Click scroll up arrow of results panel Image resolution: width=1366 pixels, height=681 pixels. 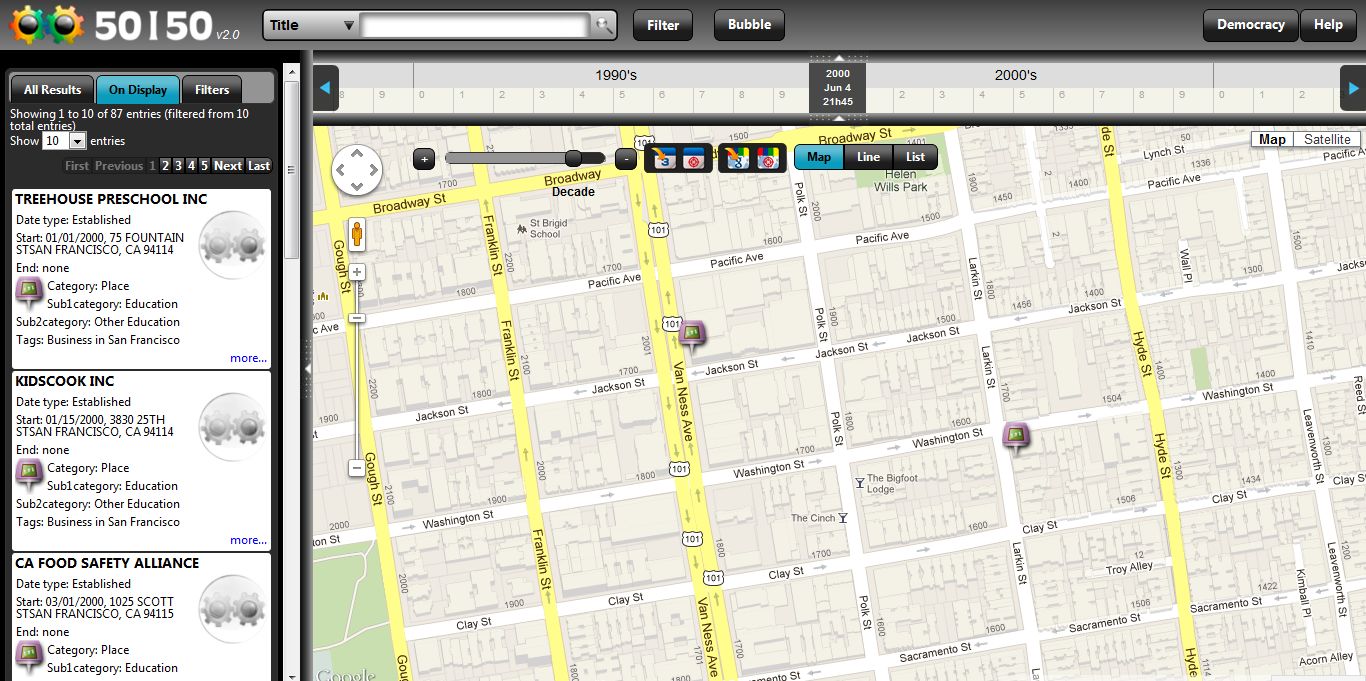click(292, 72)
